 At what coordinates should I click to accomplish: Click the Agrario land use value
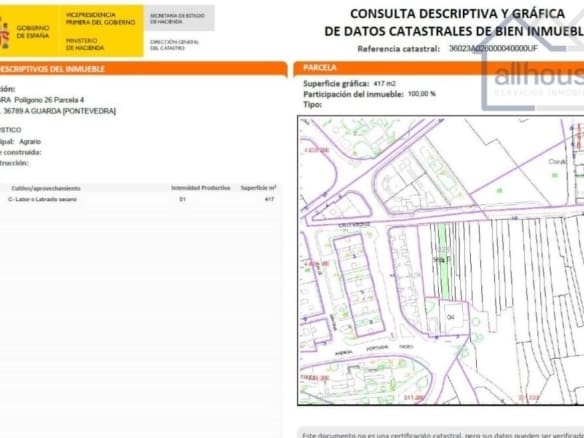[x=30, y=142]
